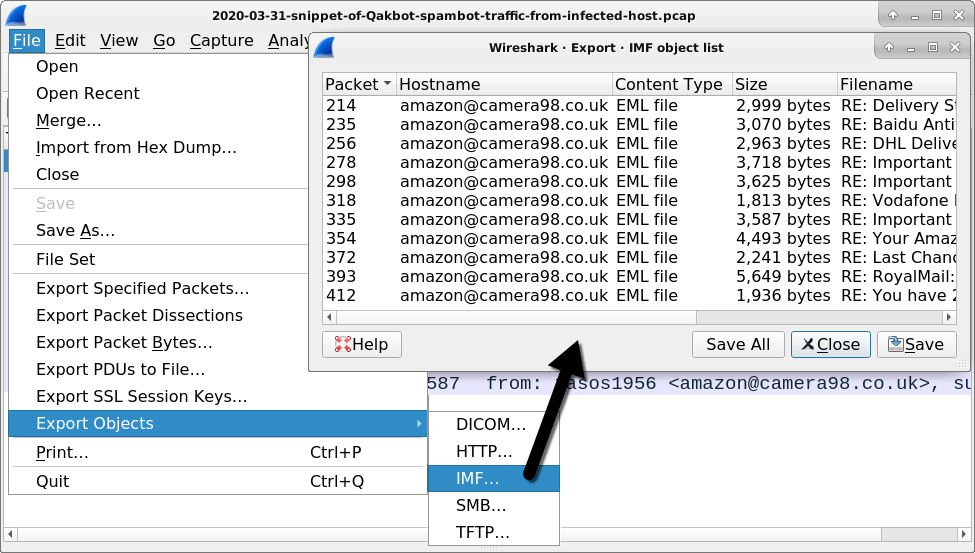
Task: Select HTTP... in Export Objects submenu
Action: coord(494,452)
